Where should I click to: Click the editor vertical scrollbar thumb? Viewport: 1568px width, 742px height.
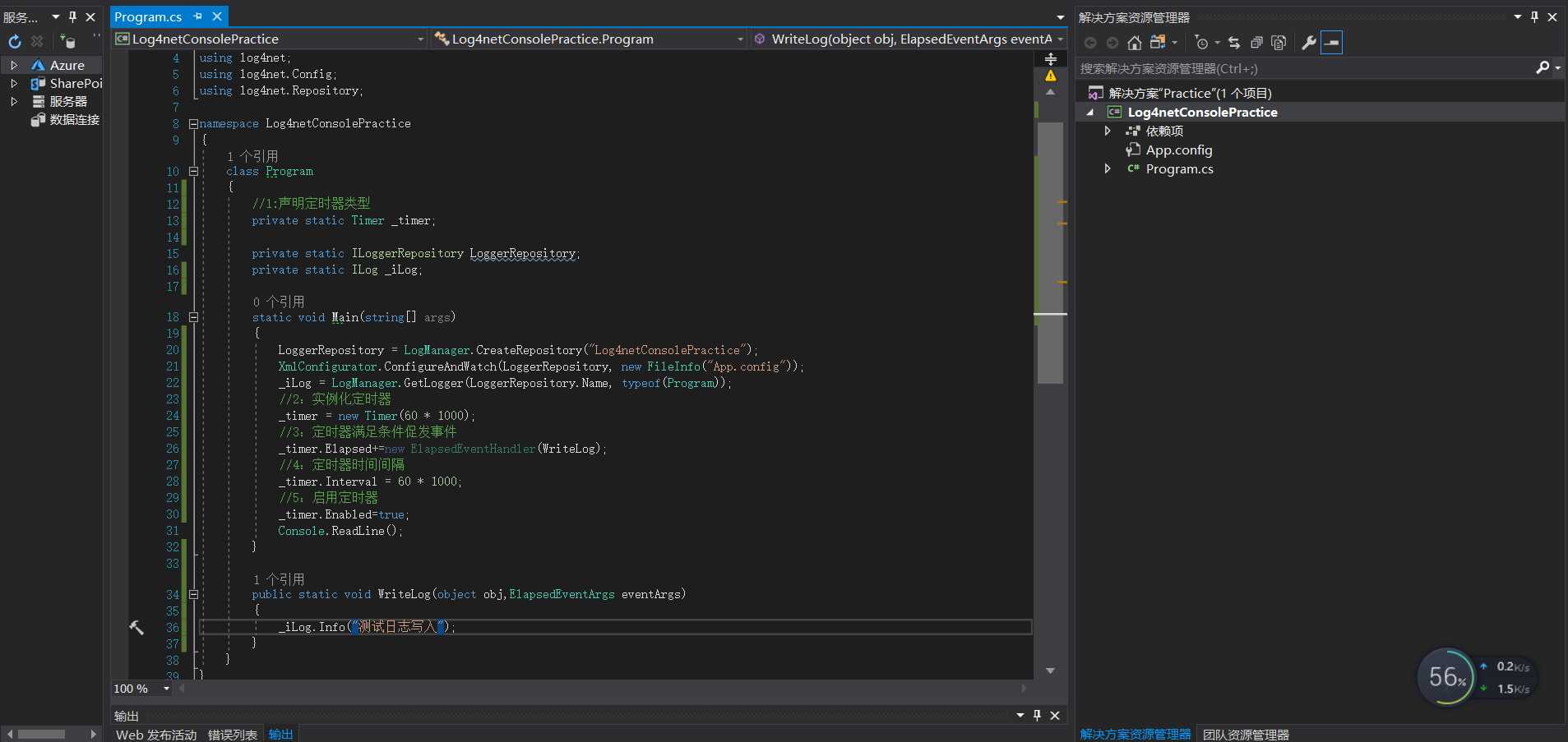coord(1050,253)
